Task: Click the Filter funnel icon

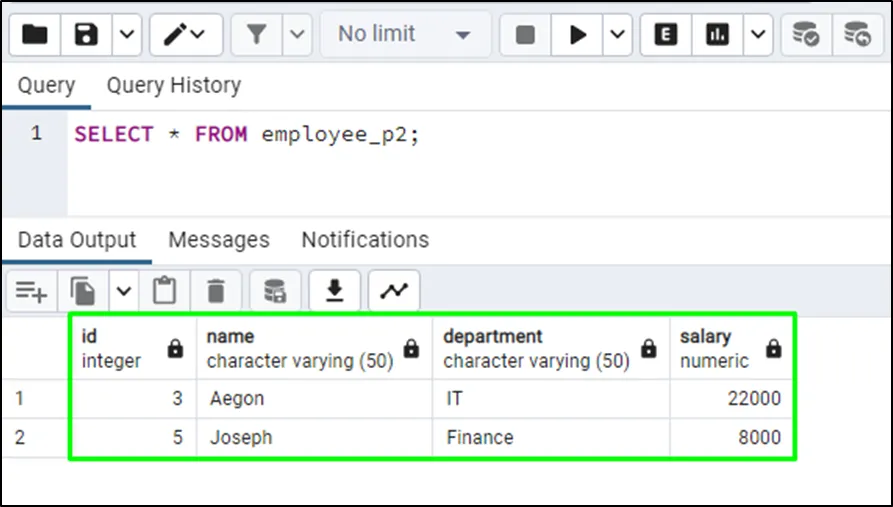Action: [257, 35]
